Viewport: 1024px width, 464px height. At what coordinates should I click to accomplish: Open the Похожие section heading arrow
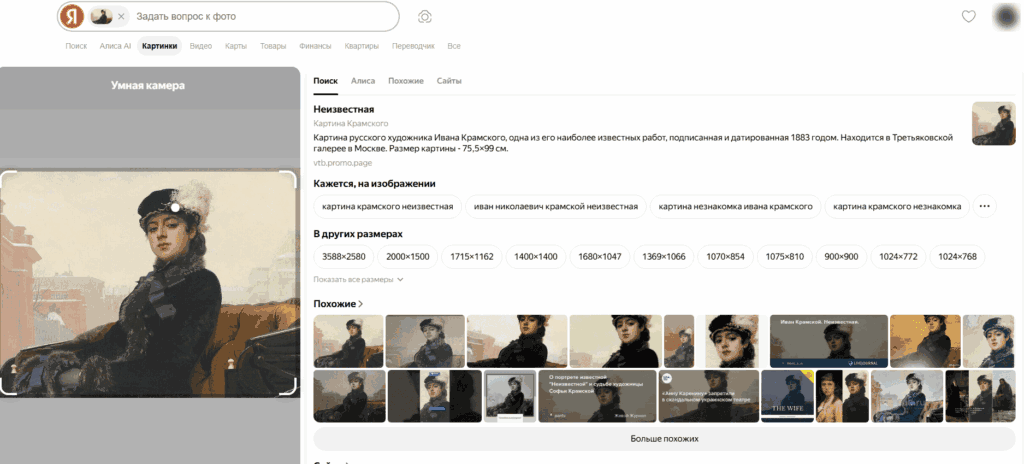pyautogui.click(x=360, y=304)
